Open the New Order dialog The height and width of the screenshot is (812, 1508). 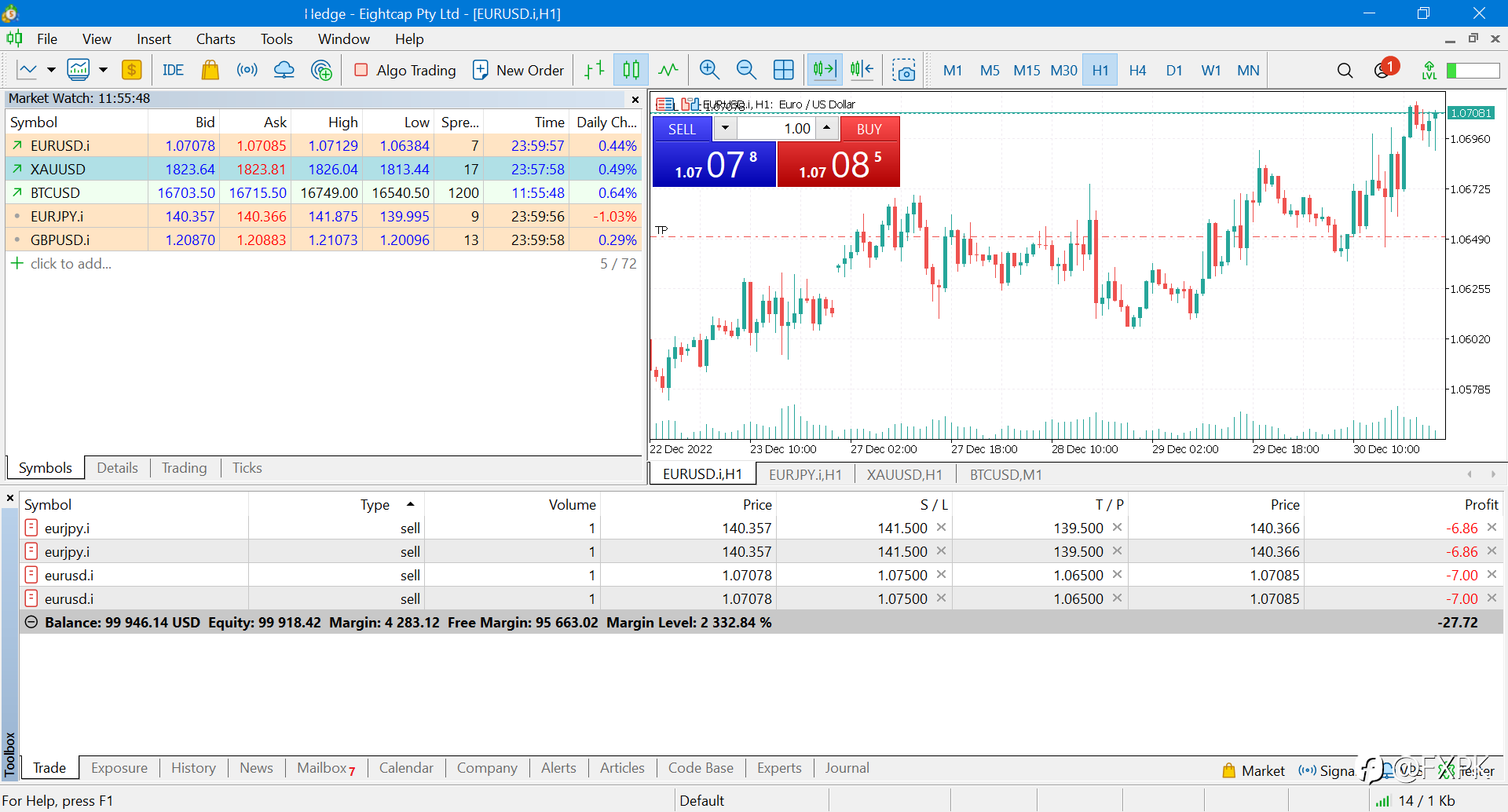pos(518,70)
